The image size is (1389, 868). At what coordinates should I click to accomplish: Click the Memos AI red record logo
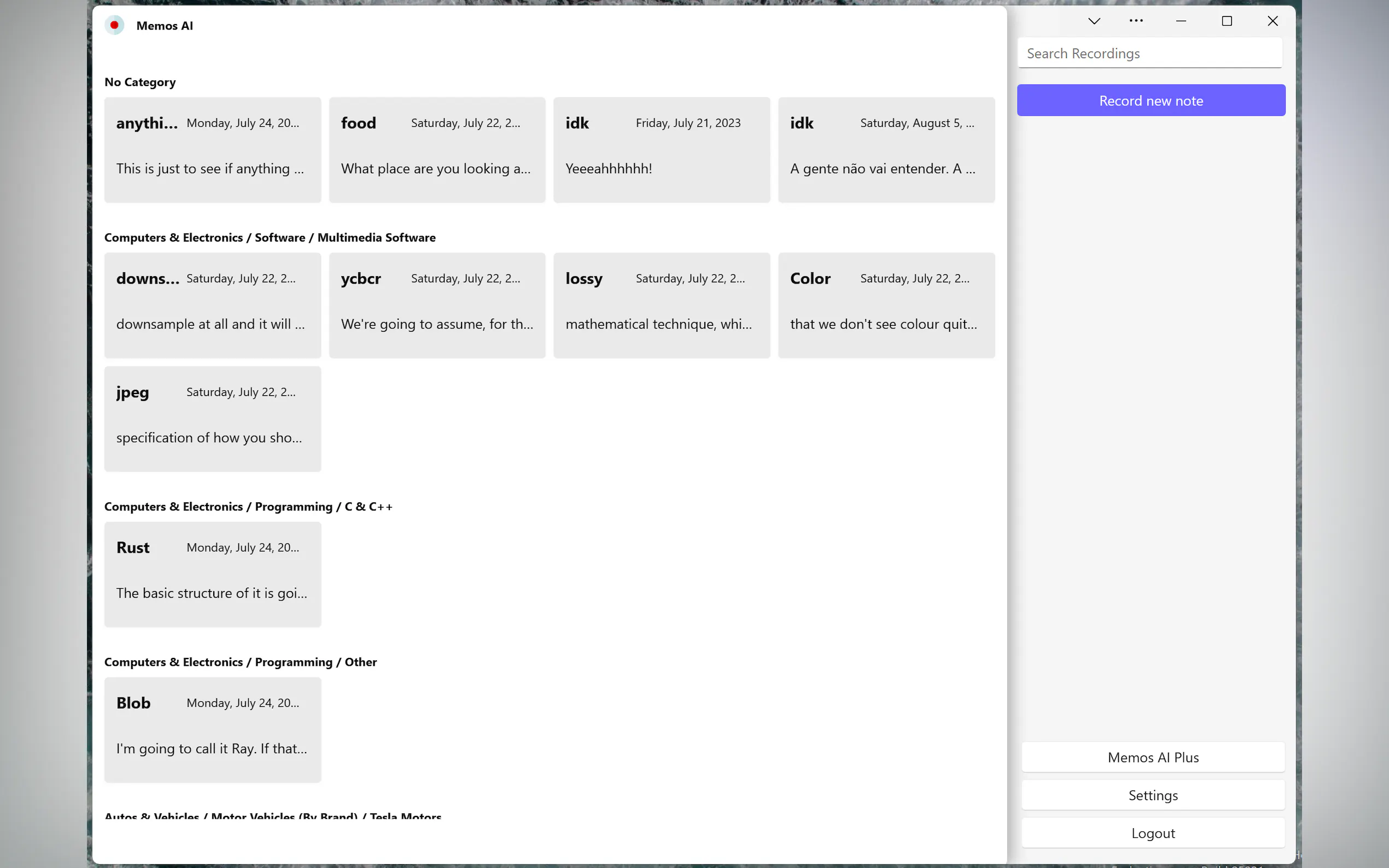click(114, 25)
